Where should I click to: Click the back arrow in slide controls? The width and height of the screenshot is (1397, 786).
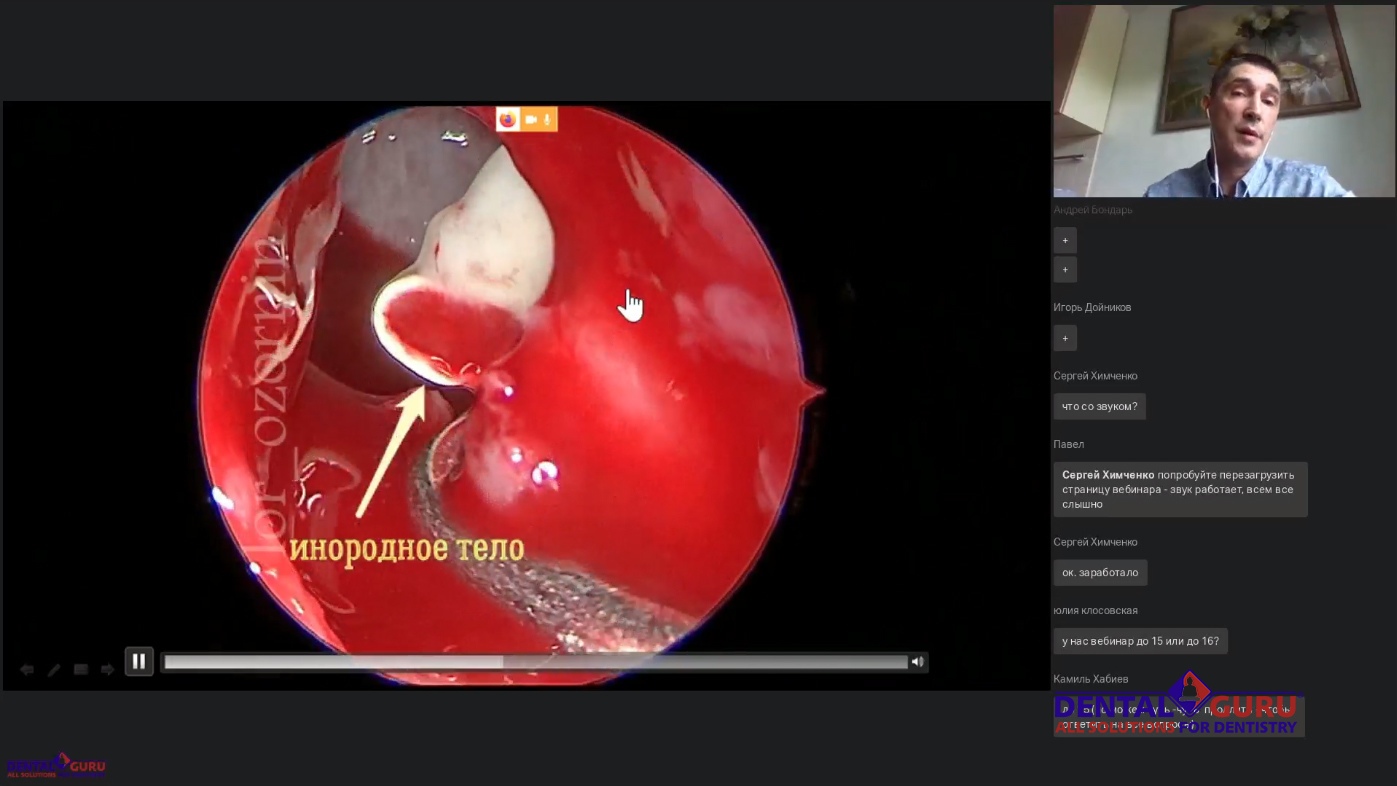(x=27, y=669)
